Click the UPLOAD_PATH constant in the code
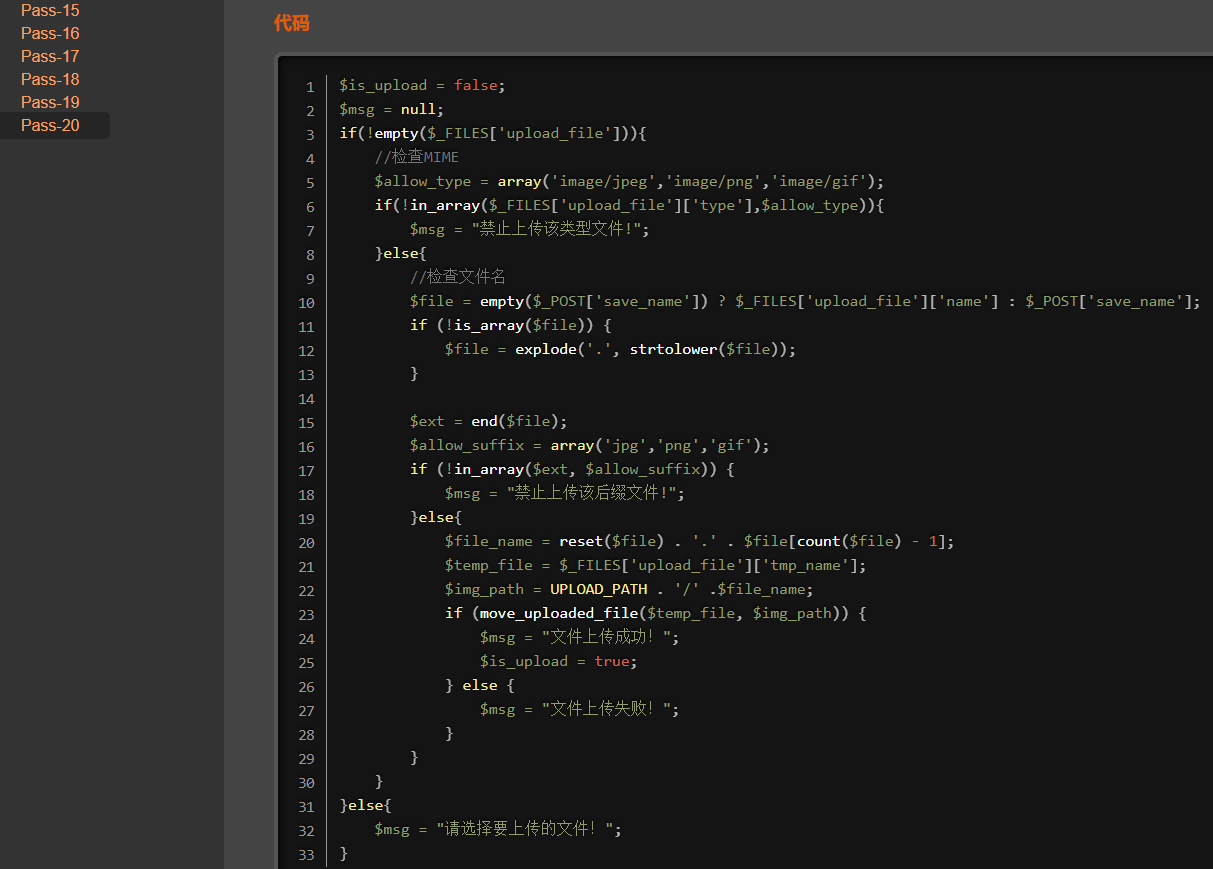 [598, 589]
